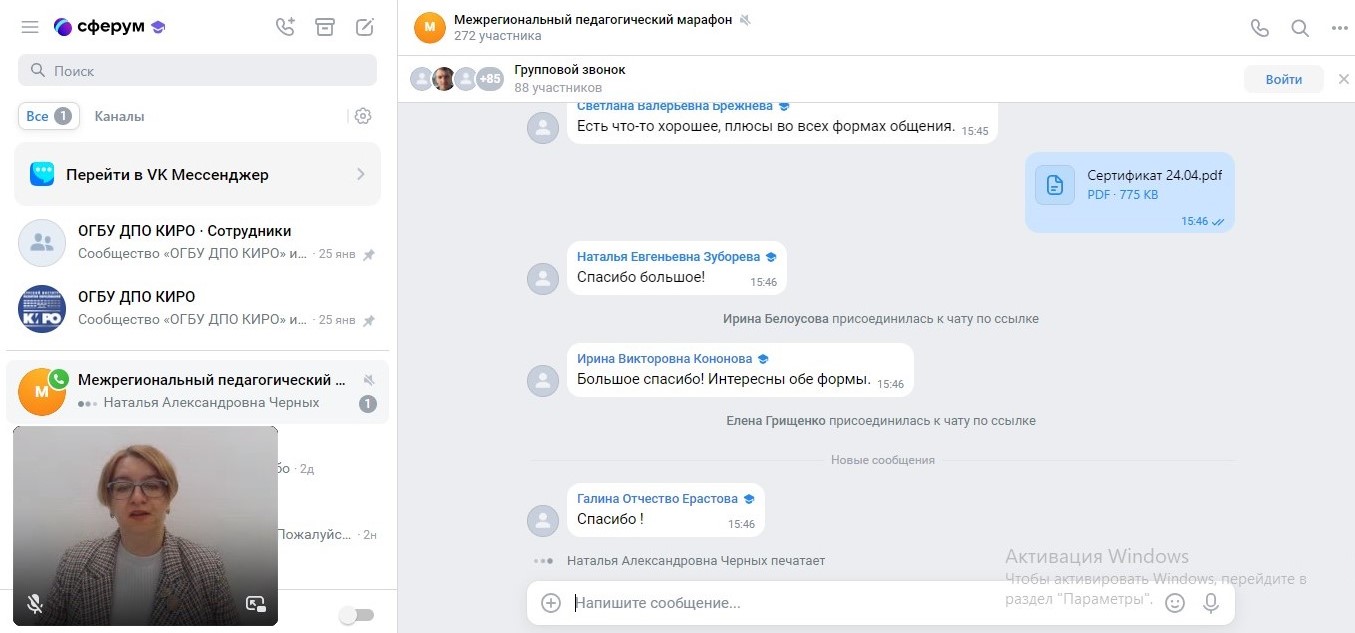
Task: Open Перейти в VK Мессенджер chevron
Action: (x=361, y=174)
